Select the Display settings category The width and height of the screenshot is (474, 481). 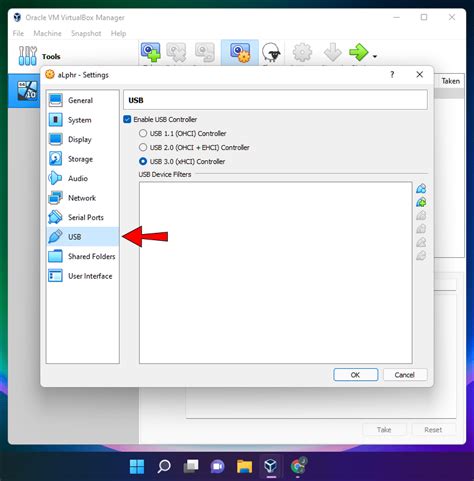[82, 139]
